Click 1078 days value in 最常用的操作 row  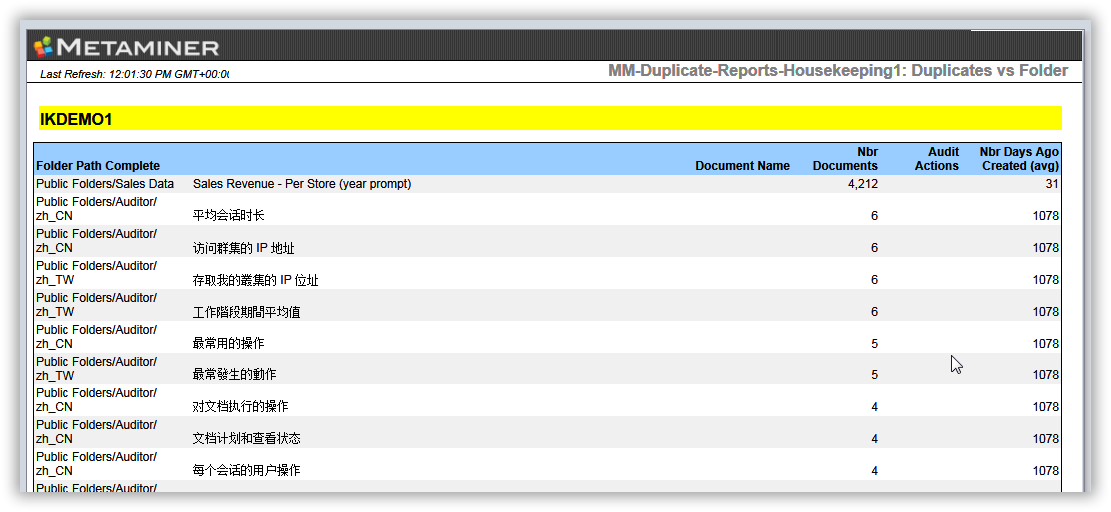tap(1046, 343)
